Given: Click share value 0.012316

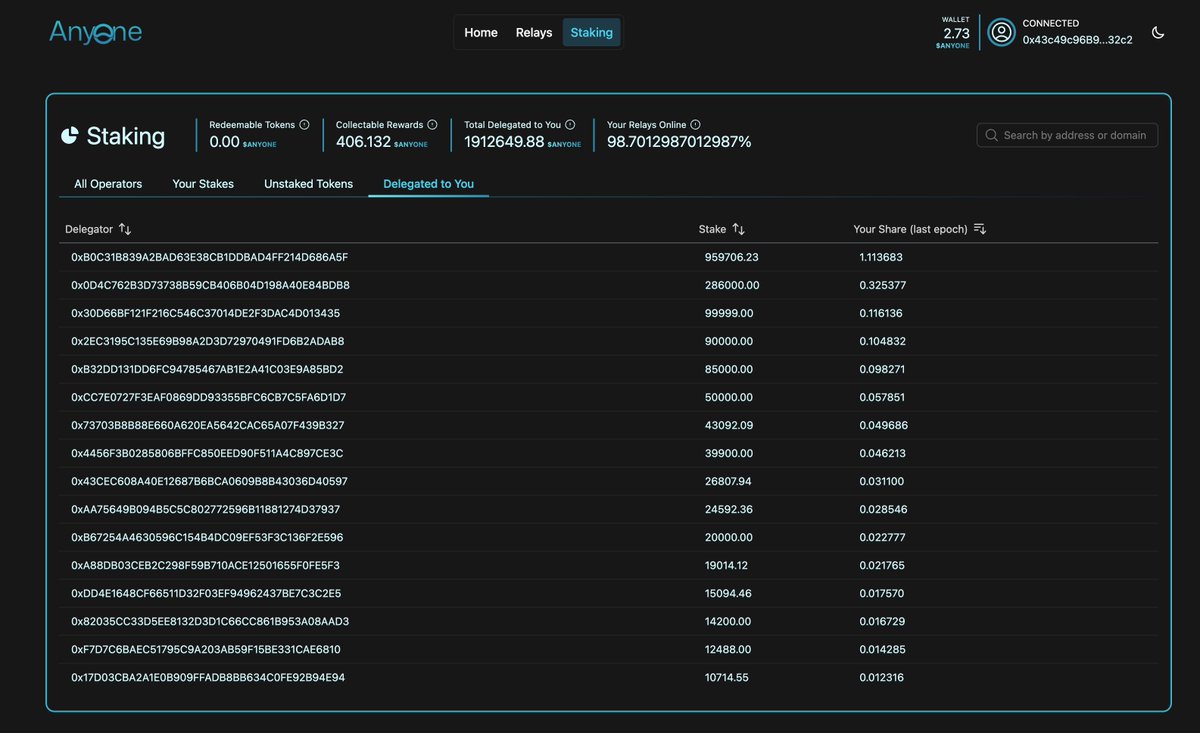Looking at the screenshot, I should (x=881, y=677).
